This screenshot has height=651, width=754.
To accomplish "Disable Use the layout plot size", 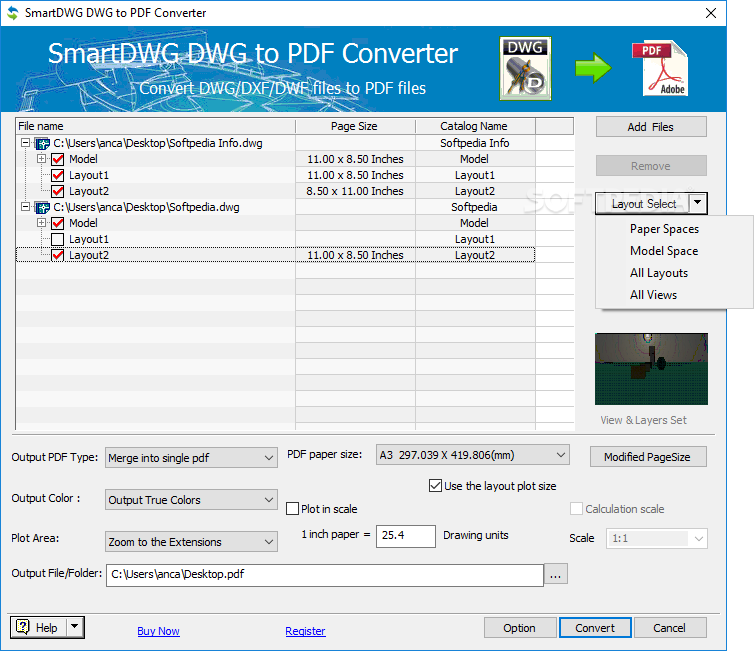I will 435,486.
